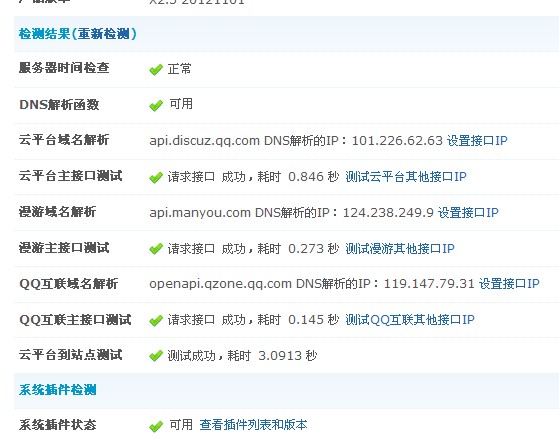
Task: Click green check in 系统插件状态 row
Action: point(156,426)
